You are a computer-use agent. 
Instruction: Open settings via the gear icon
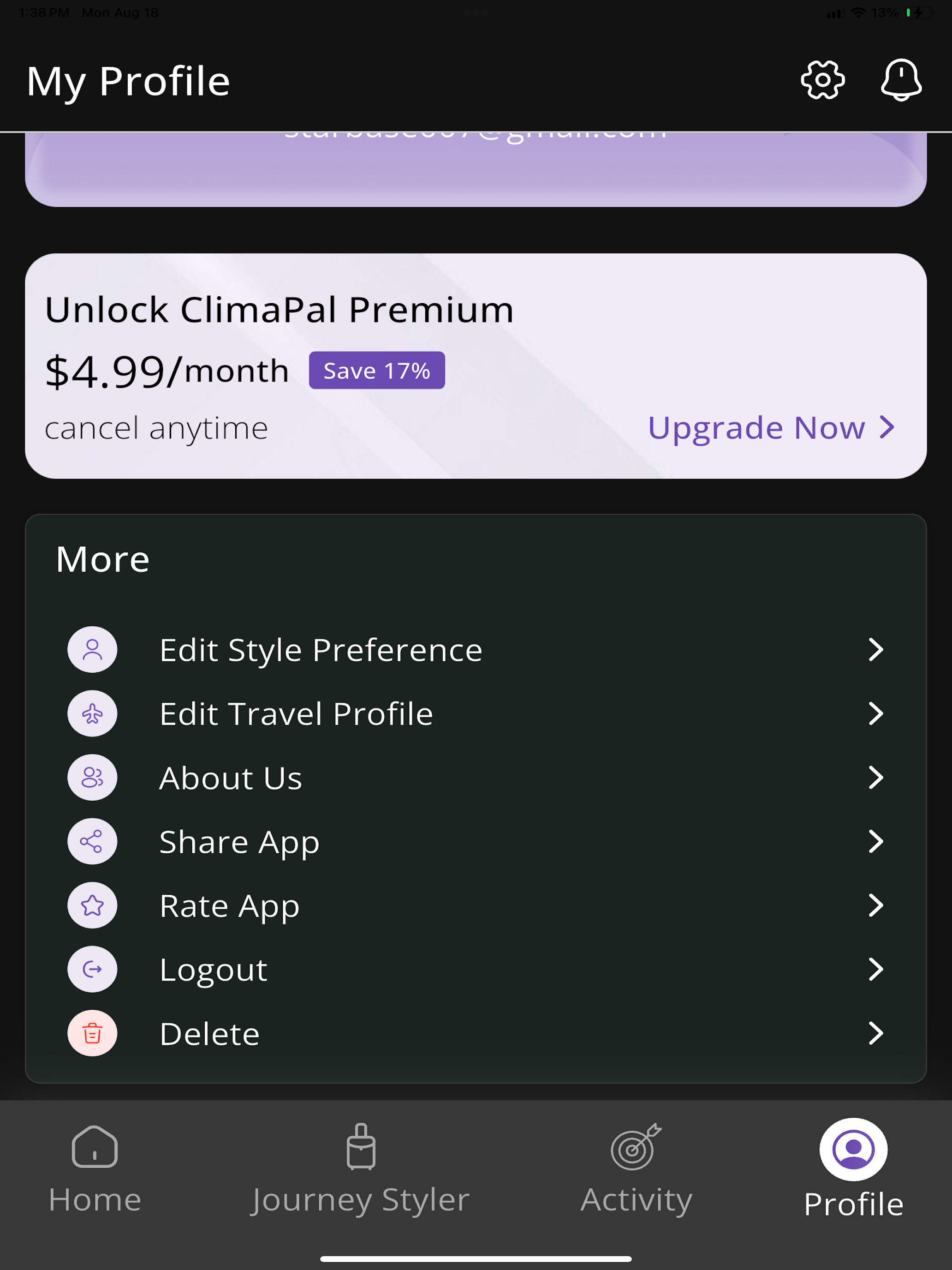tap(822, 80)
